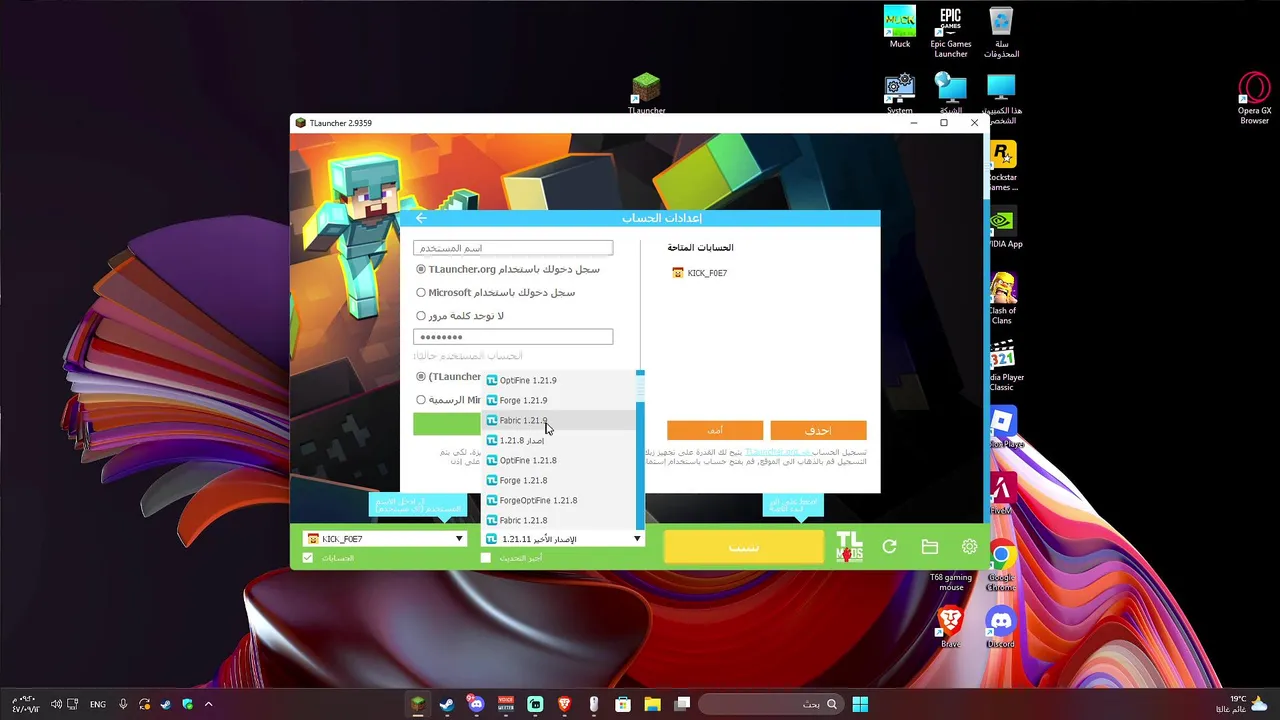Image resolution: width=1280 pixels, height=720 pixels.
Task: Open Clash of Clans shortcut
Action: tap(1002, 298)
